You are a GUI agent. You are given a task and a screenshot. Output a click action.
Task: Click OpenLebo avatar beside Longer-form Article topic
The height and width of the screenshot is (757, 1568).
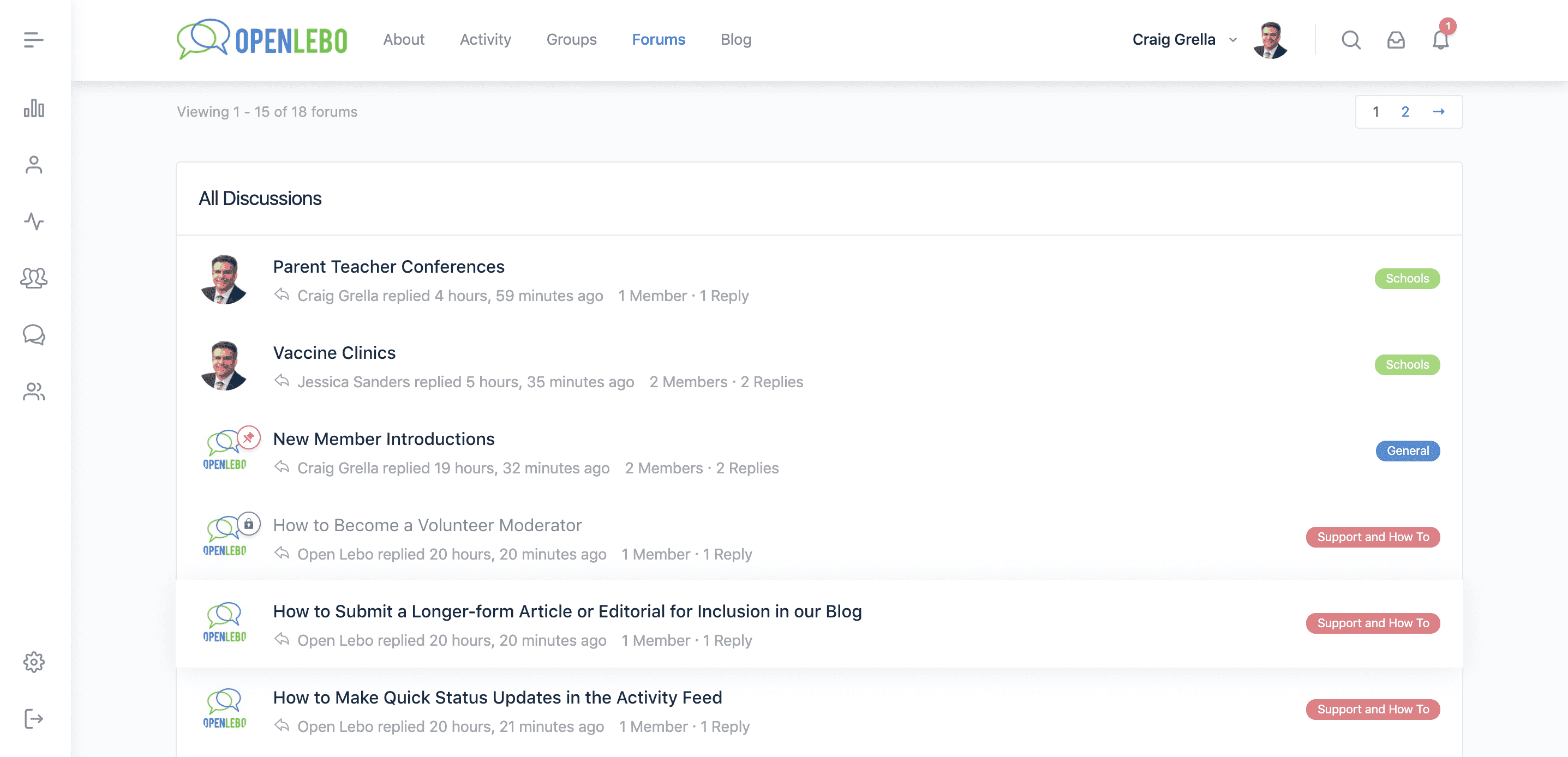click(x=224, y=623)
